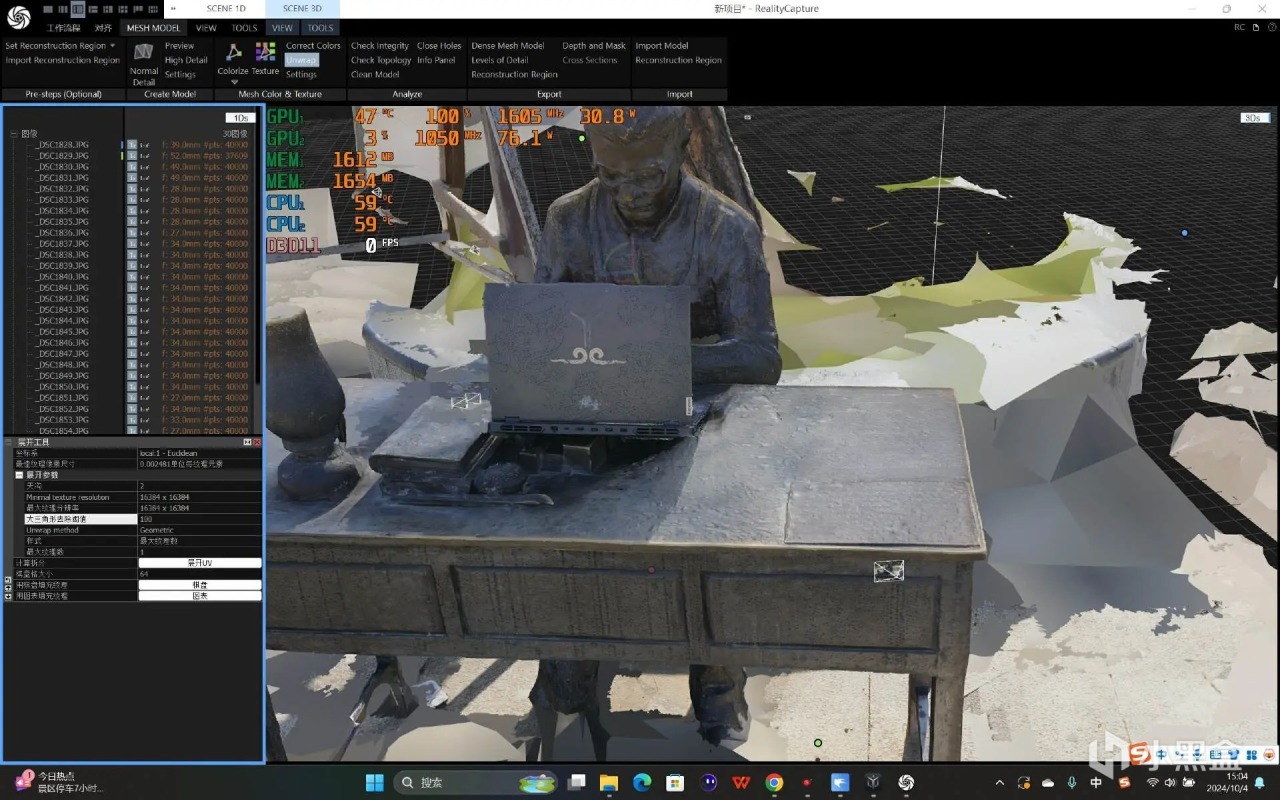
Task: Click the OneDrive cloud tray icon
Action: click(x=1048, y=782)
